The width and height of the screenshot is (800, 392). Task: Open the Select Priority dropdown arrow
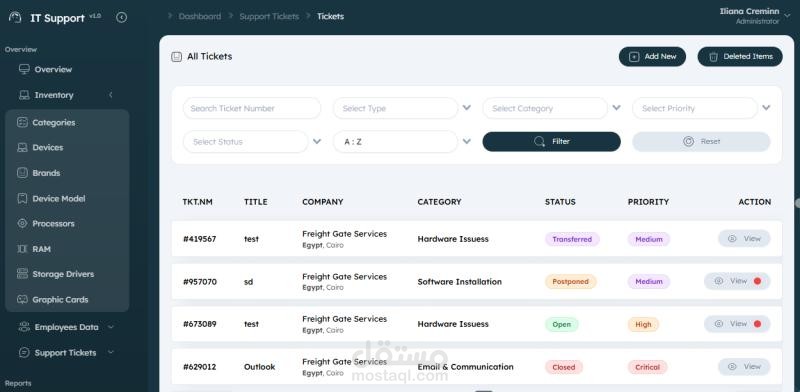point(766,108)
